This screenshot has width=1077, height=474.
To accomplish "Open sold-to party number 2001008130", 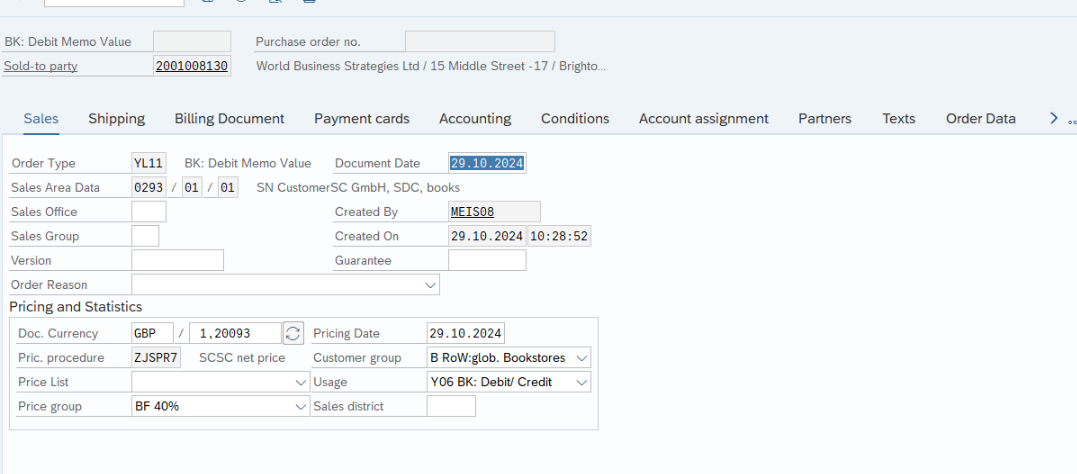I will click(192, 66).
